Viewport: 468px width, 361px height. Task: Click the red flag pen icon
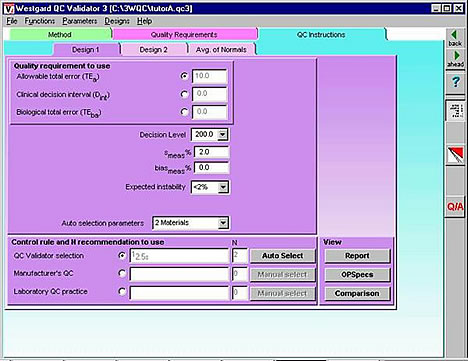coord(455,155)
